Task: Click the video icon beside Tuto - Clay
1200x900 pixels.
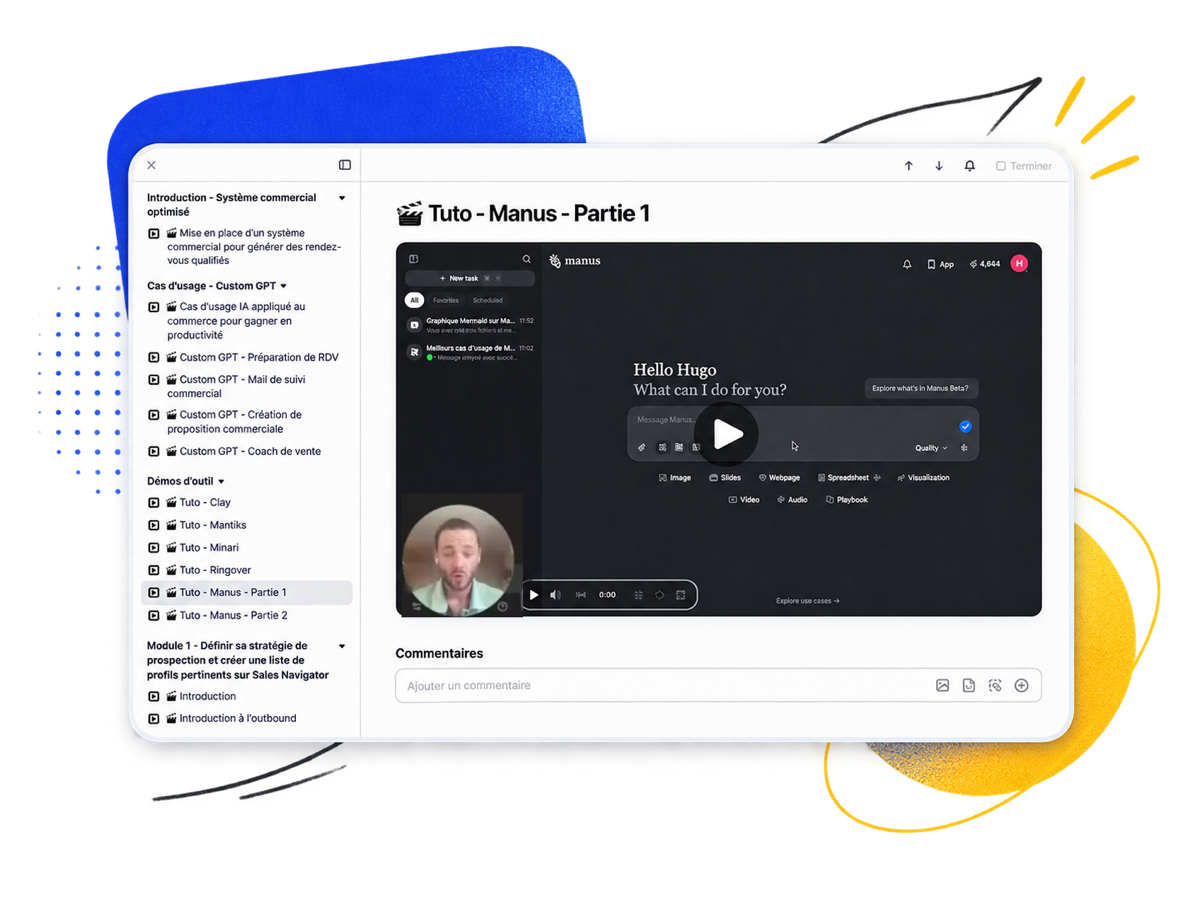Action: tap(154, 503)
